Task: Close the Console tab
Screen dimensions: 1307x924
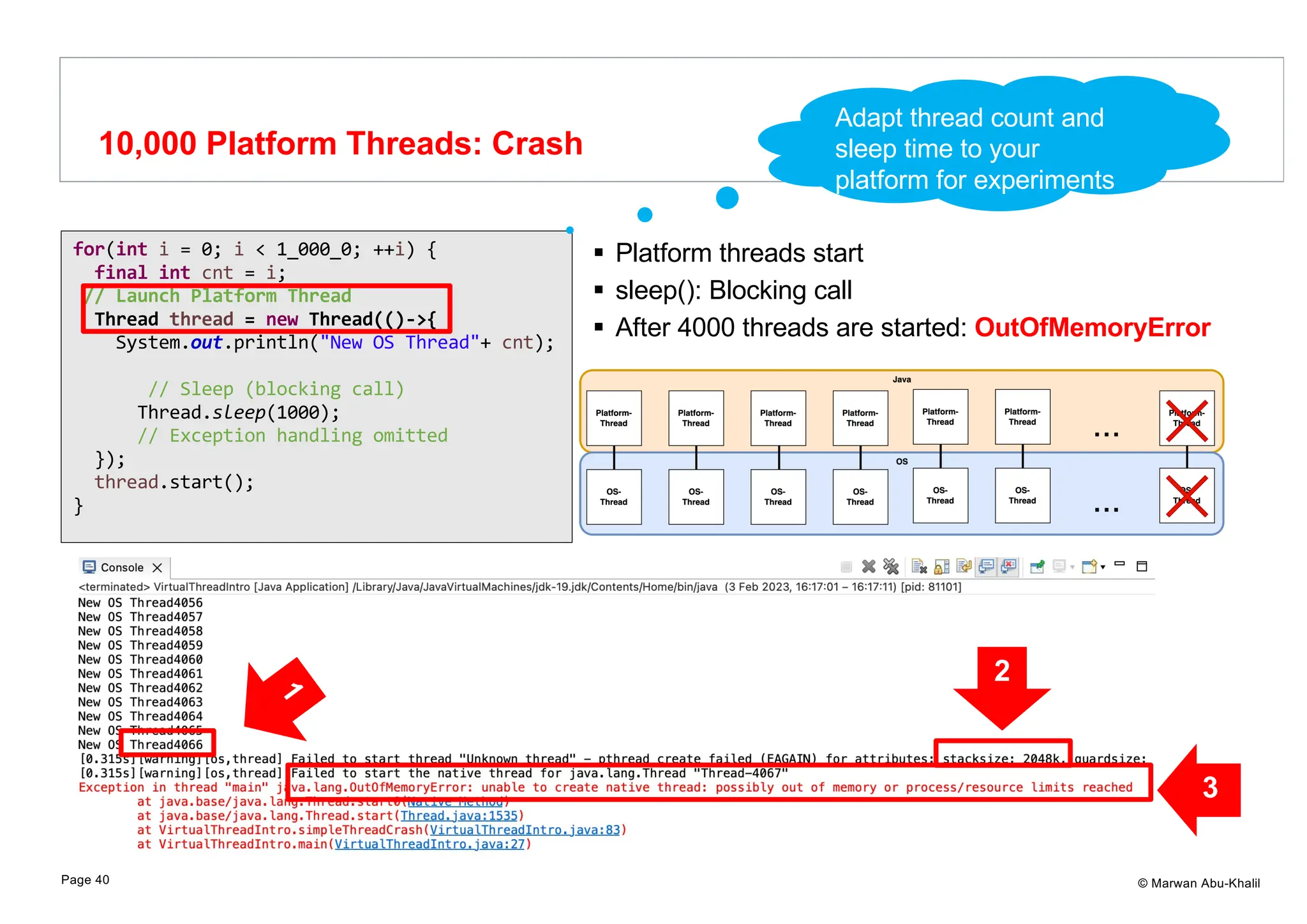Action: (x=158, y=567)
